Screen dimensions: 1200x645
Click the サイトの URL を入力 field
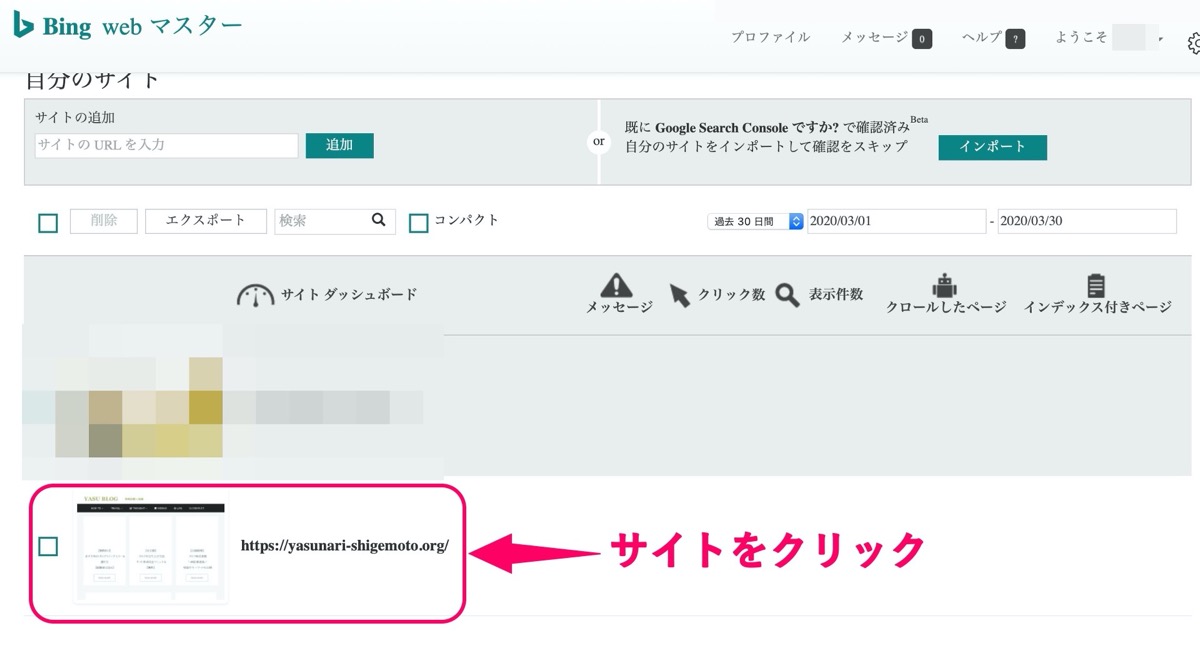click(x=166, y=145)
